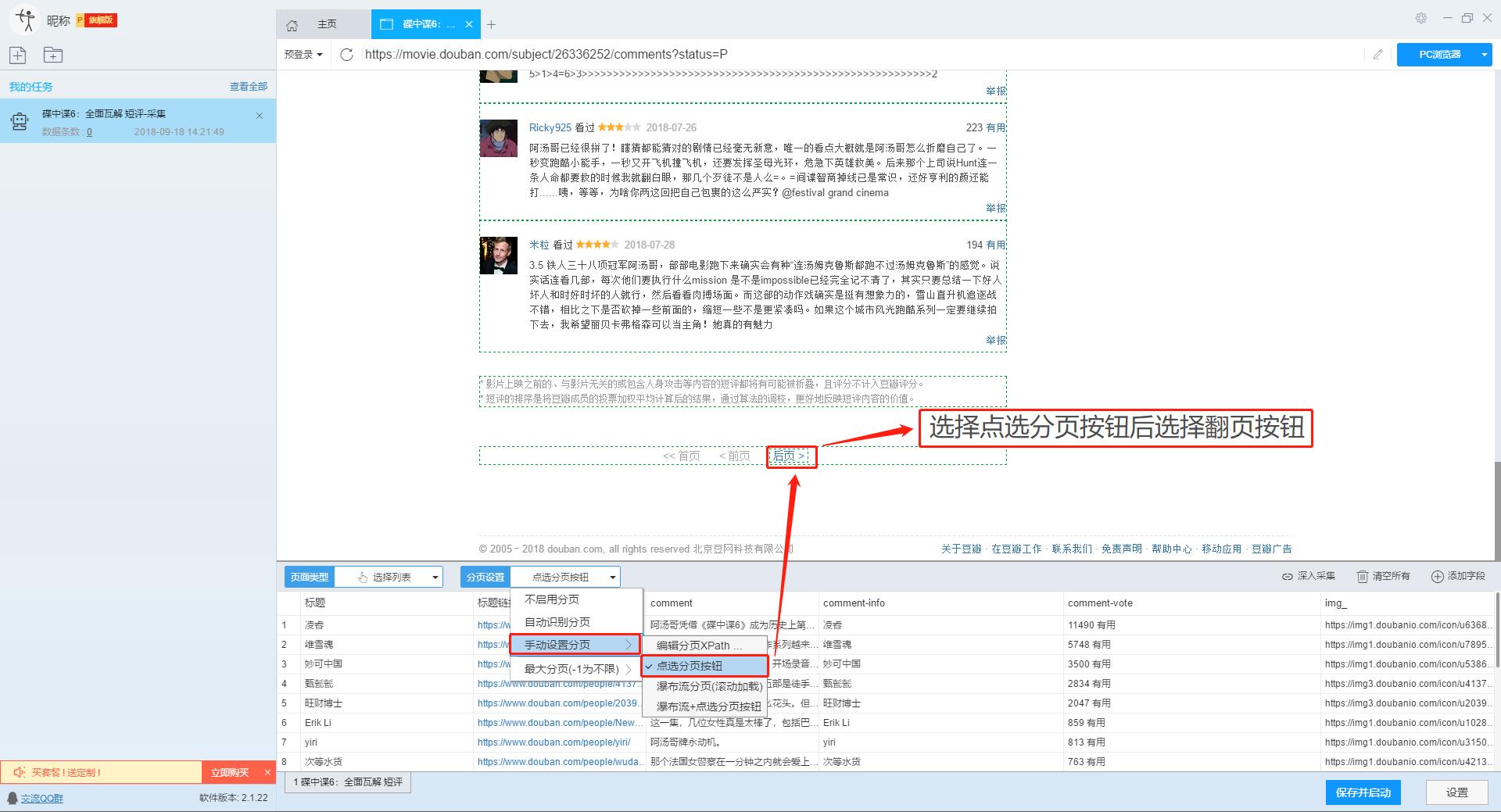
Task: Click the speaker promo icon 买套餐
Action: [x=20, y=772]
